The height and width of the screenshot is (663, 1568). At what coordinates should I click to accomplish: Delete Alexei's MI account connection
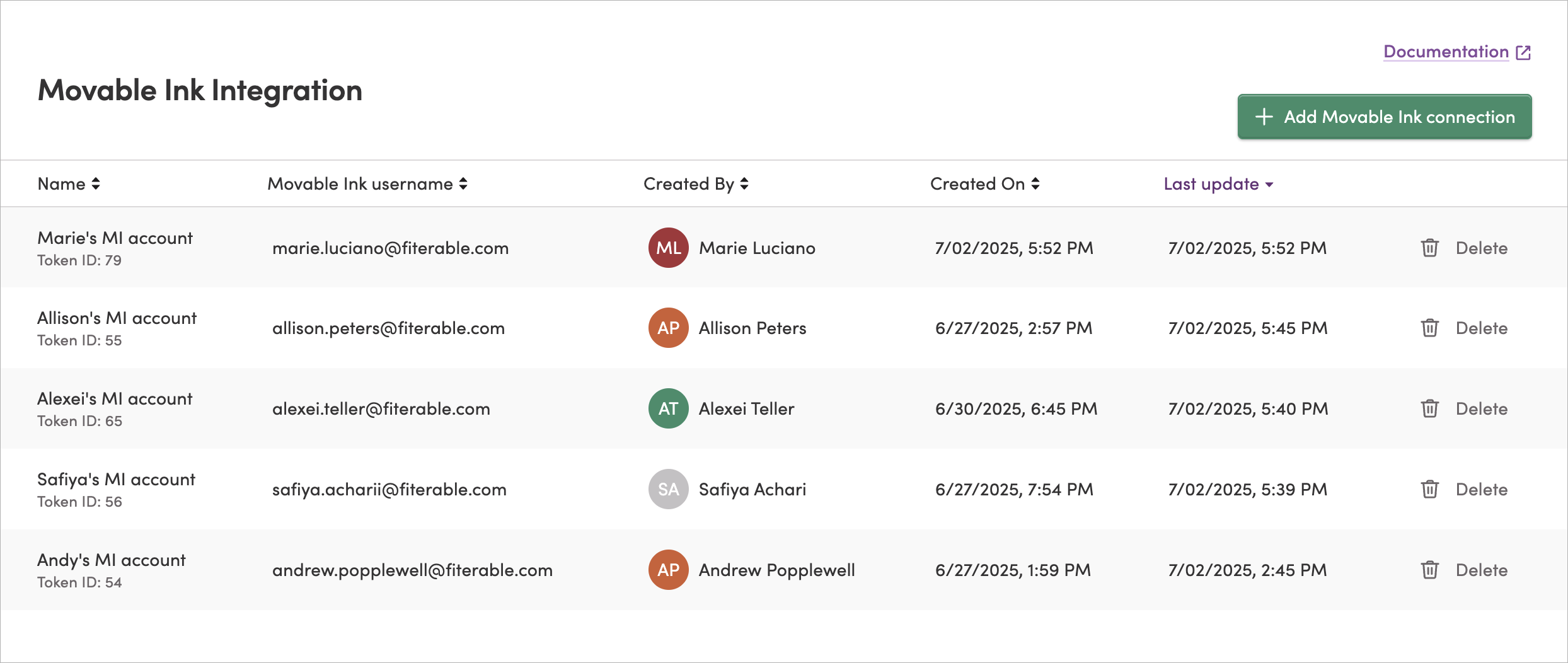pyautogui.click(x=1464, y=408)
